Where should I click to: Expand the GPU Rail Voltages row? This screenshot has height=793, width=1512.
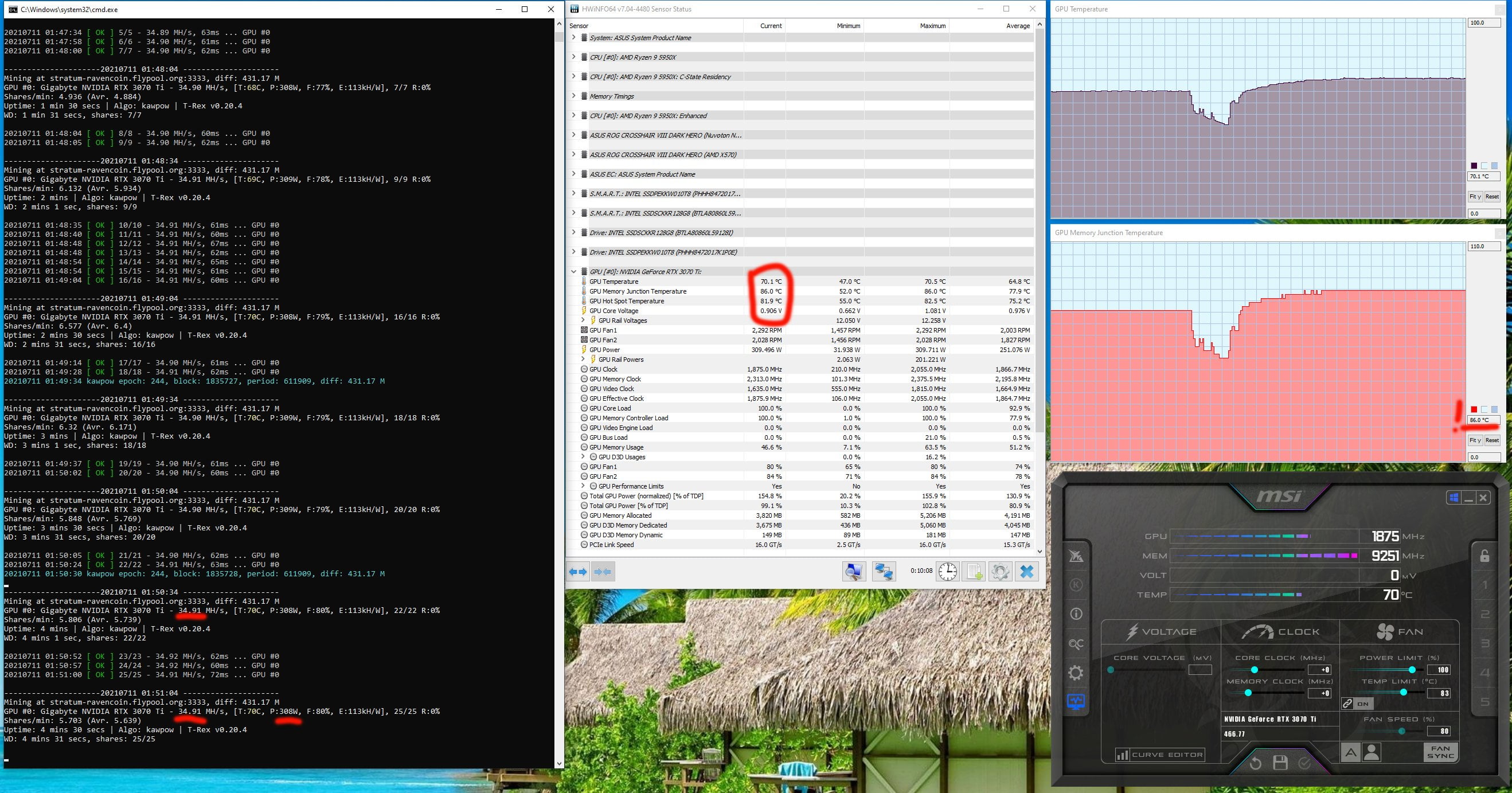click(x=583, y=321)
